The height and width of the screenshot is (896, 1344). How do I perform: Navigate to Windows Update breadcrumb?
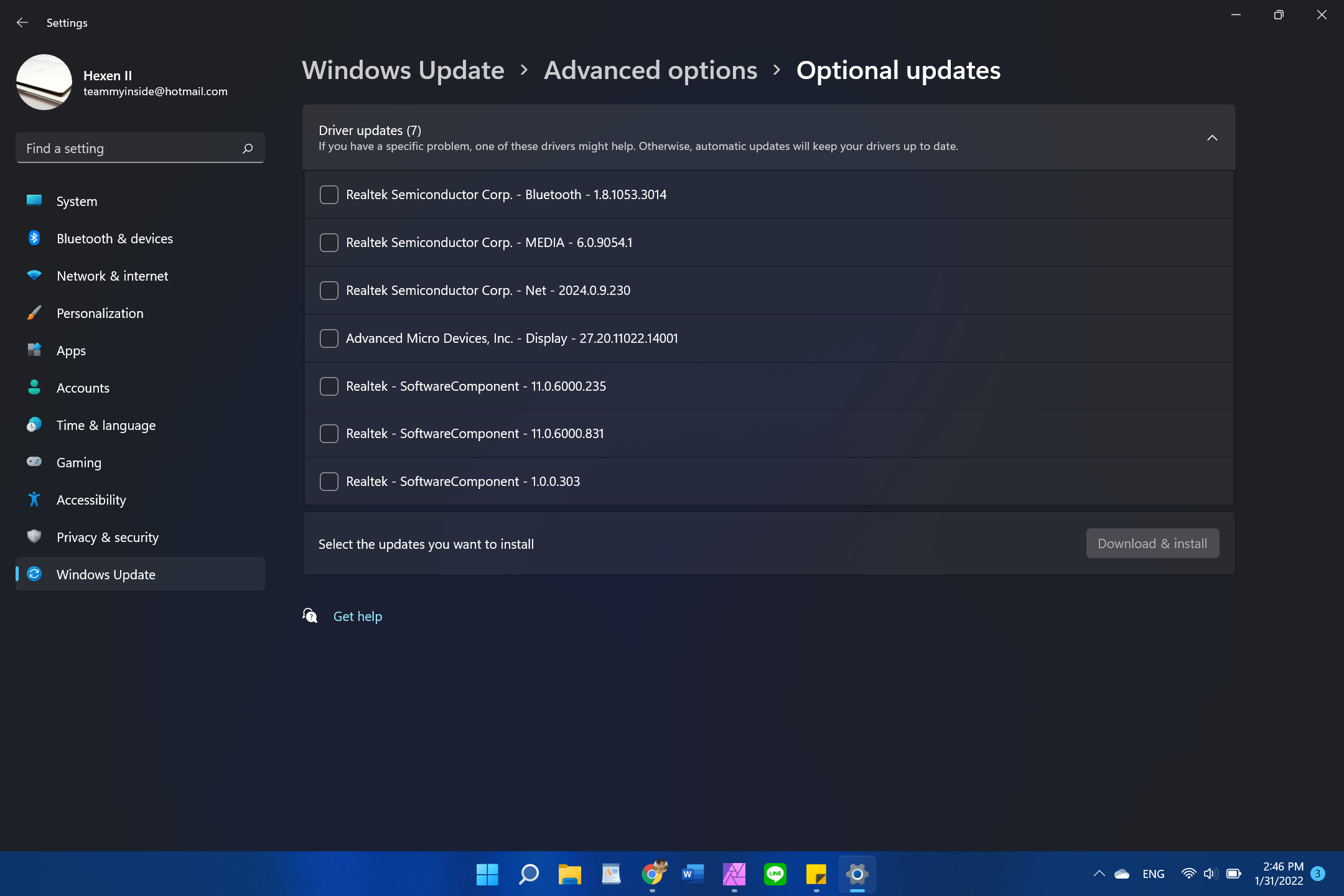(403, 70)
